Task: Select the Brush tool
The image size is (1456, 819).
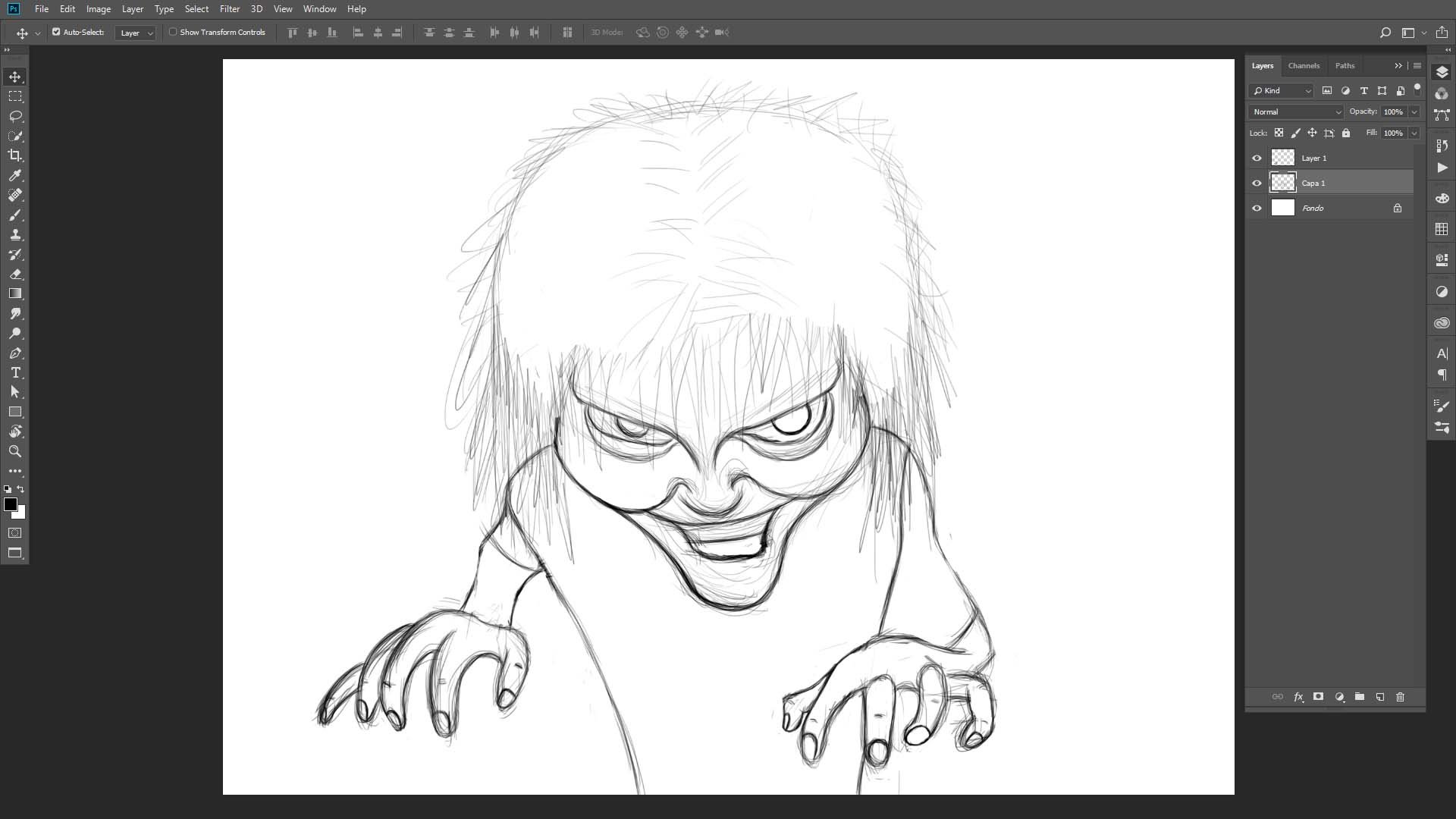Action: point(15,215)
